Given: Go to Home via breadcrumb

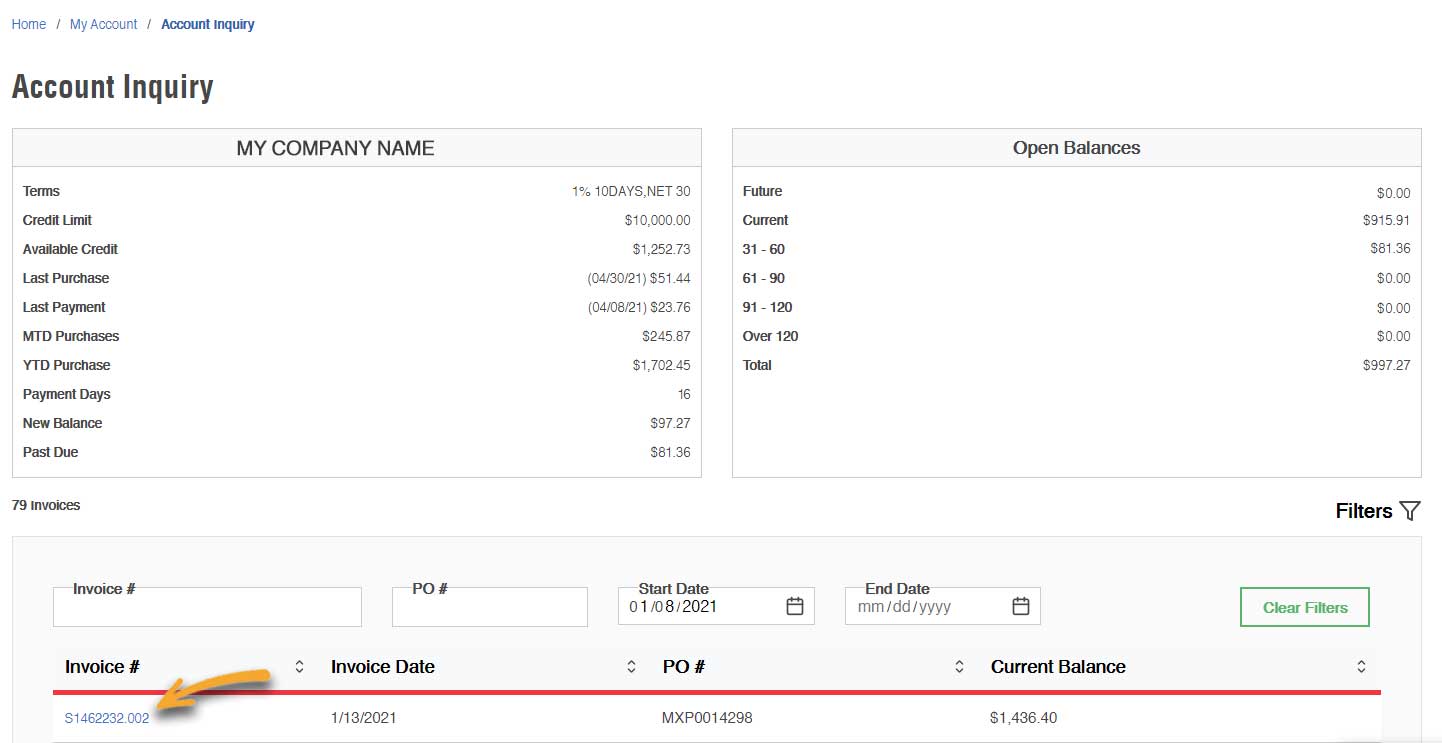Looking at the screenshot, I should (x=29, y=24).
